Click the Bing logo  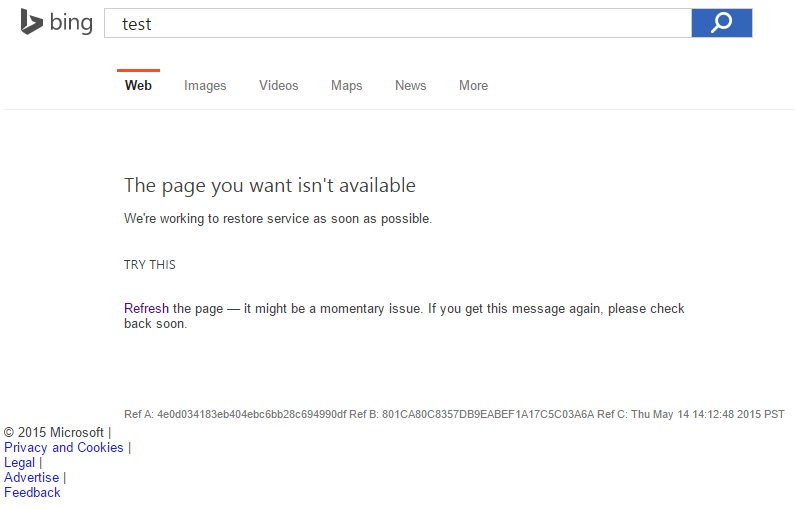56,22
